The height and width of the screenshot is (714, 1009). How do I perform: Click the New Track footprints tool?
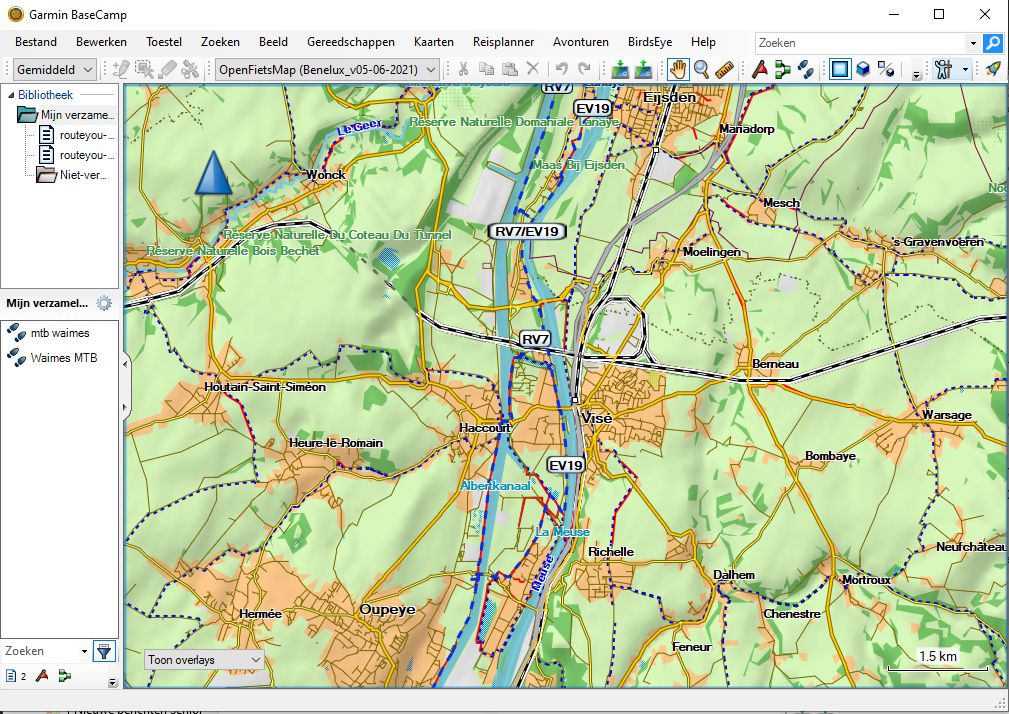point(804,69)
